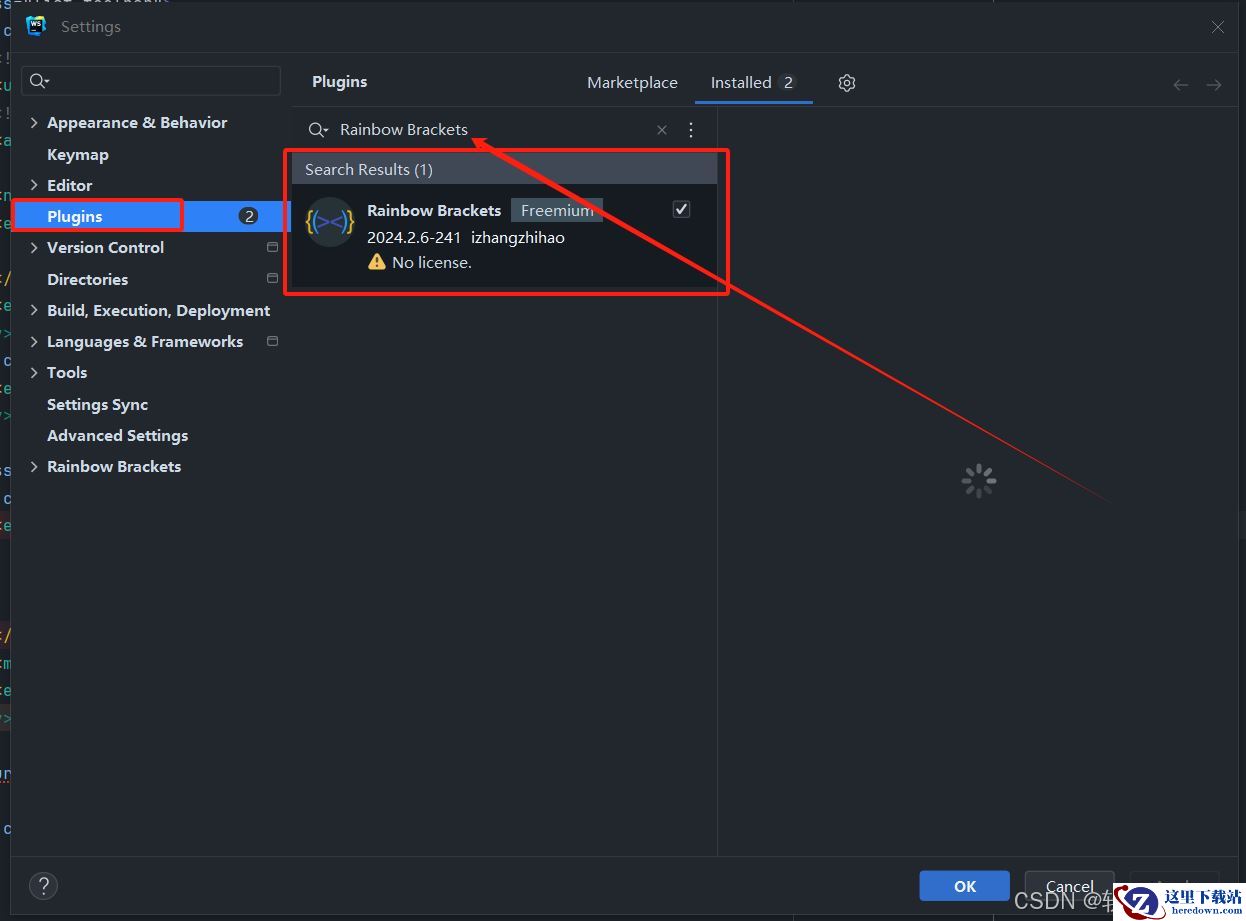
Task: Confirm settings with the OK button
Action: coord(964,886)
